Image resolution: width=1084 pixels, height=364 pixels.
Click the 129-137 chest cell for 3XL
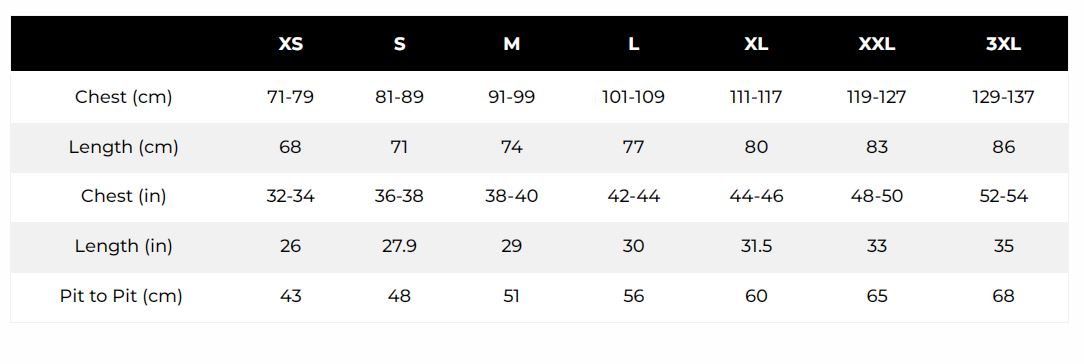[x=1003, y=97]
